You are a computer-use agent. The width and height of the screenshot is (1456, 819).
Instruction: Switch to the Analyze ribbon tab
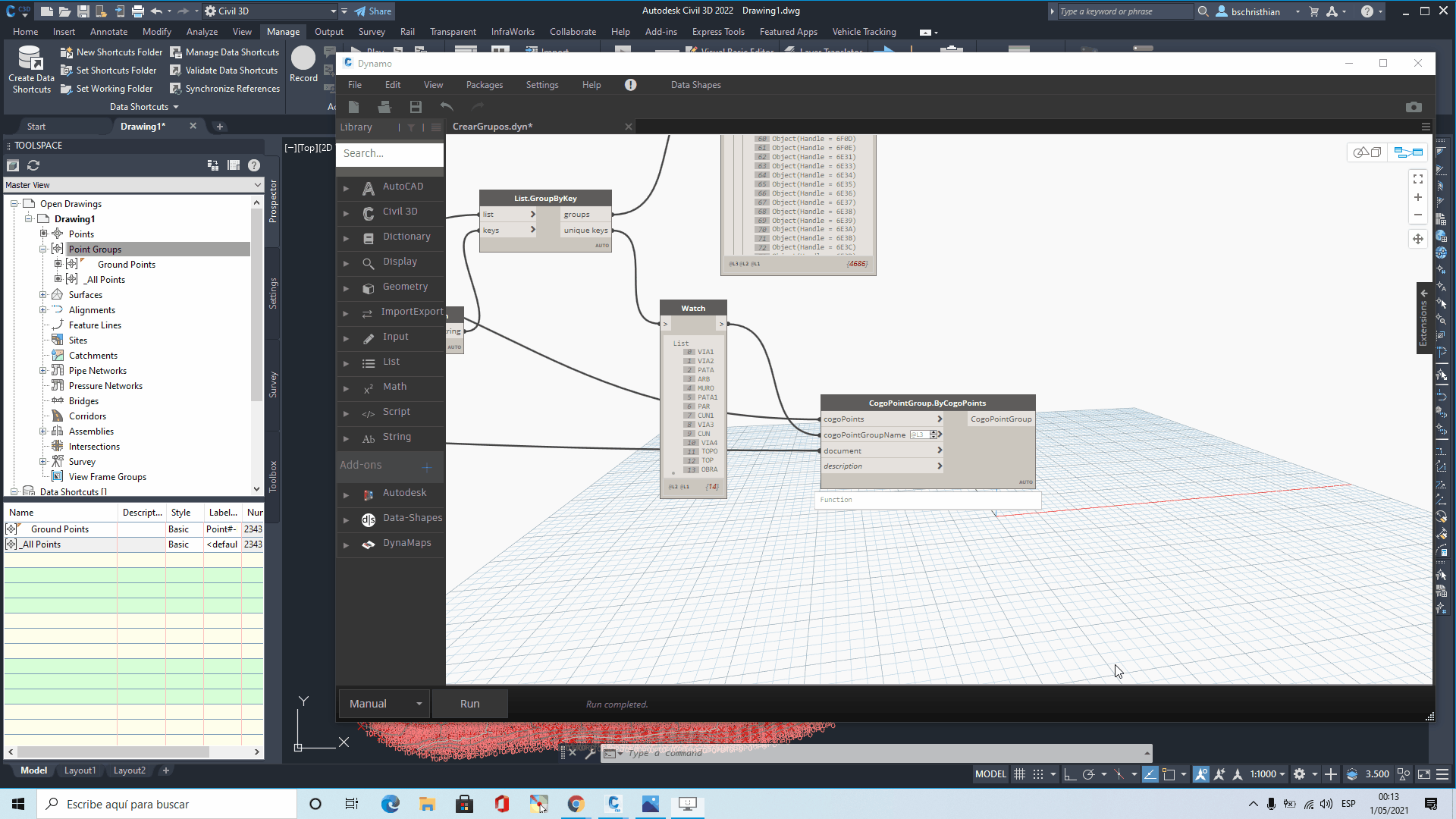point(202,32)
